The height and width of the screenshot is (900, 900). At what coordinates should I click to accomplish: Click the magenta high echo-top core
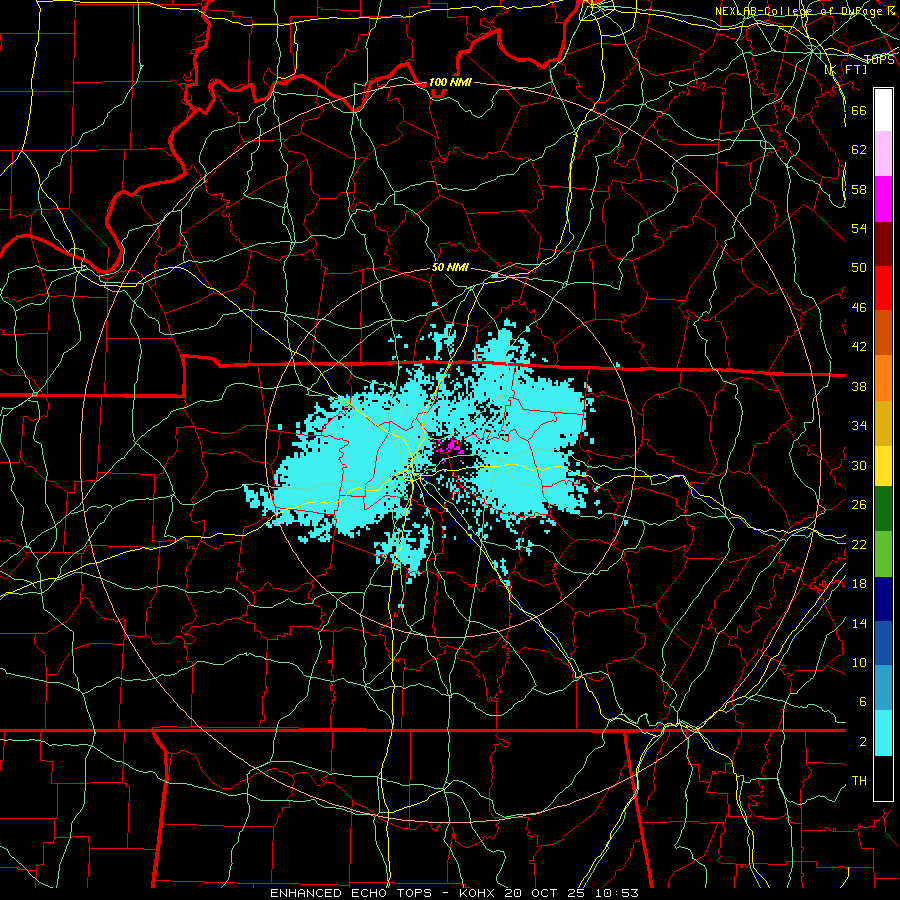(x=452, y=447)
